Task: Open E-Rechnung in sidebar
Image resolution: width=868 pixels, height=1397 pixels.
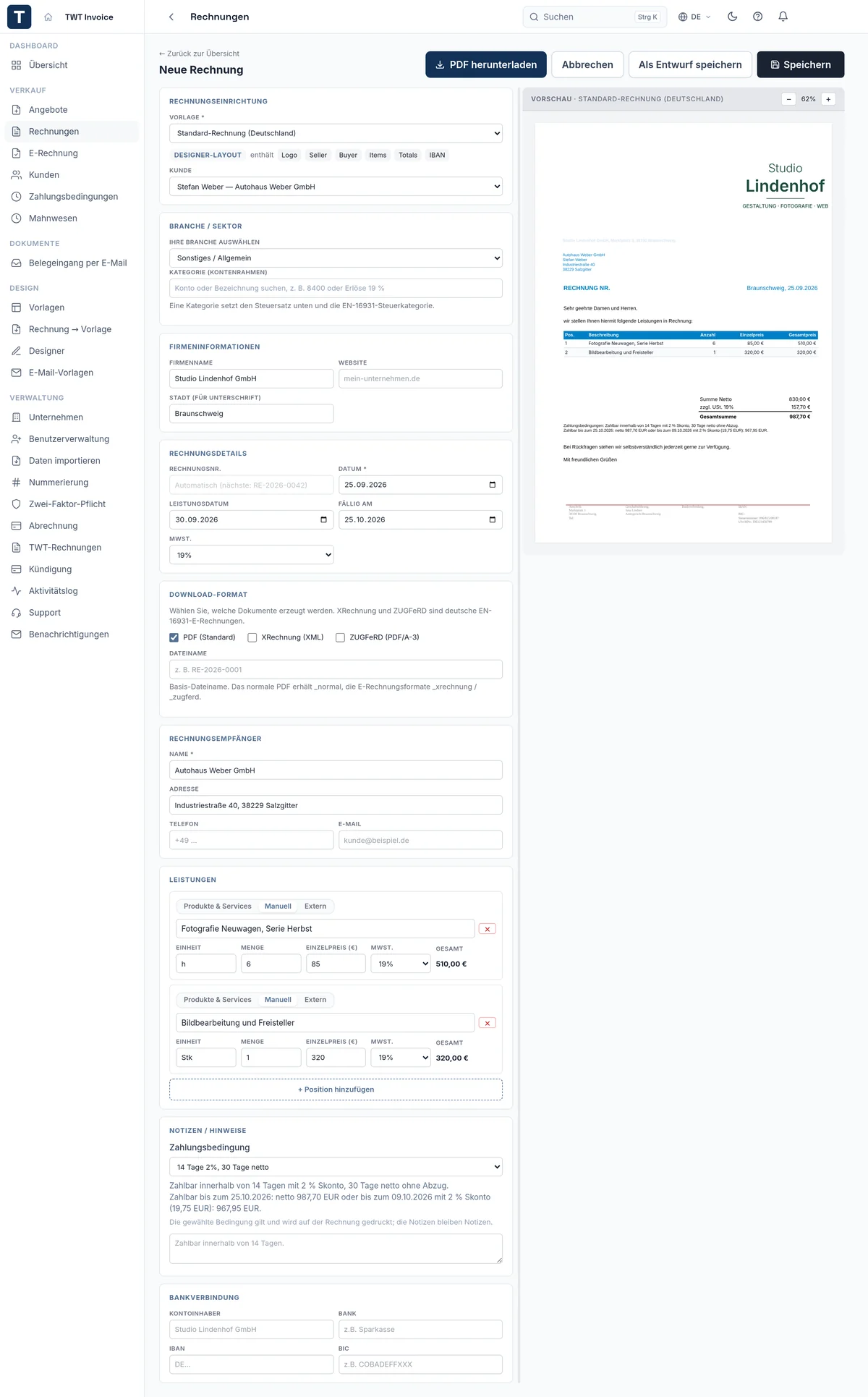Action: click(x=72, y=153)
